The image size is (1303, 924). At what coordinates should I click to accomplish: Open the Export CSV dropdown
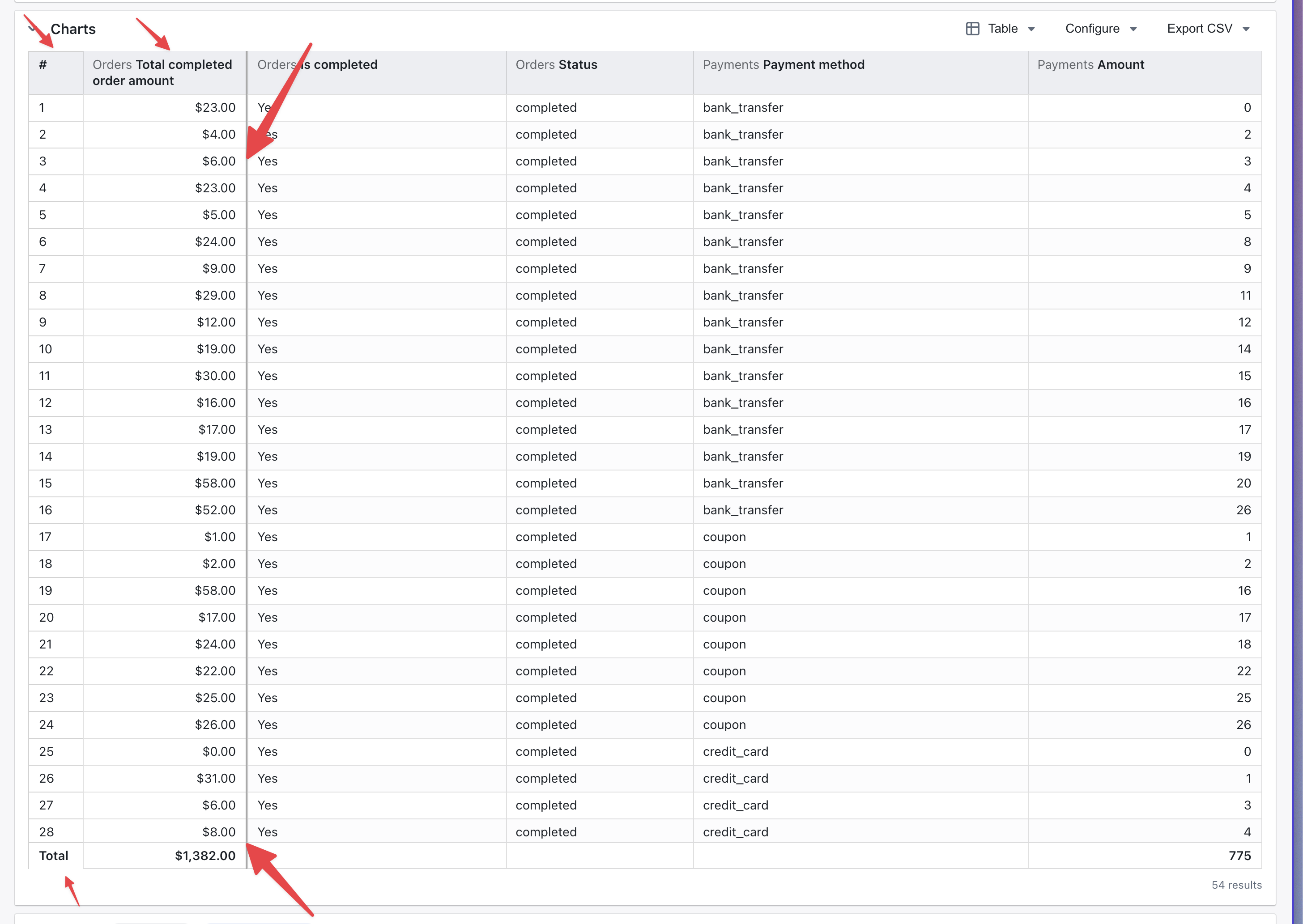[x=1208, y=29]
